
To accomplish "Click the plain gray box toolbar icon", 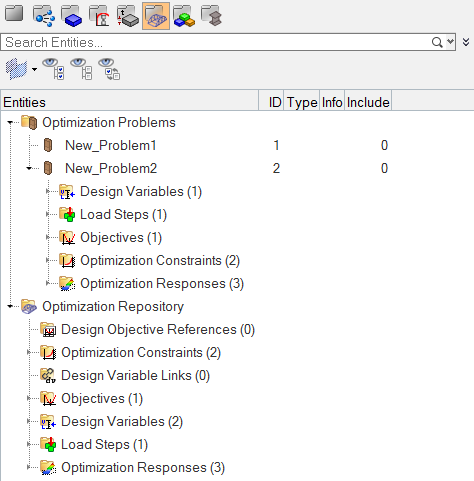I will (14, 14).
